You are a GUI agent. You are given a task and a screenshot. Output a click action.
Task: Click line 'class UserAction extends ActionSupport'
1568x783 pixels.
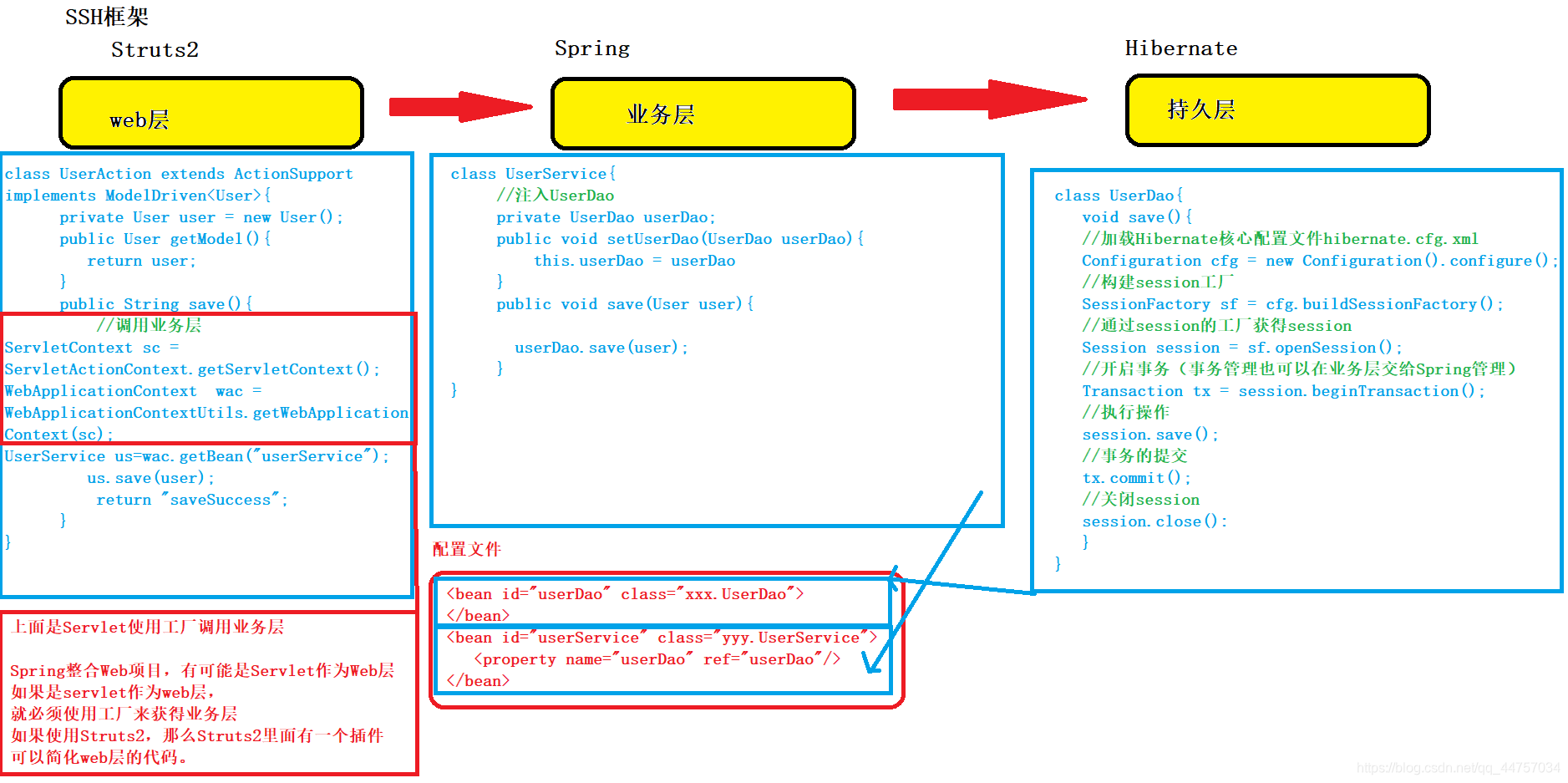pos(179,174)
